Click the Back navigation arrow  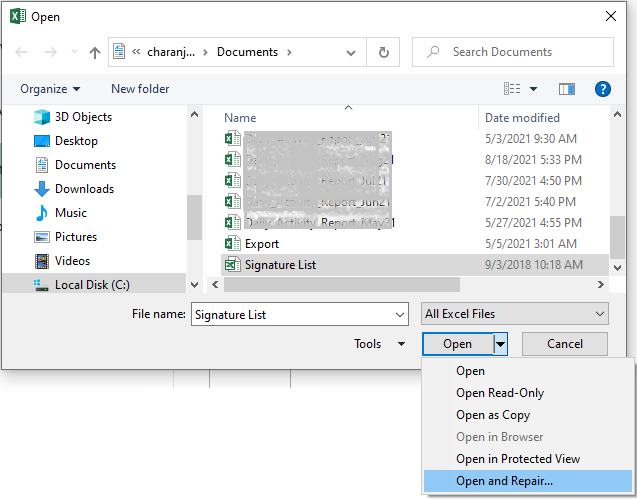click(21, 52)
